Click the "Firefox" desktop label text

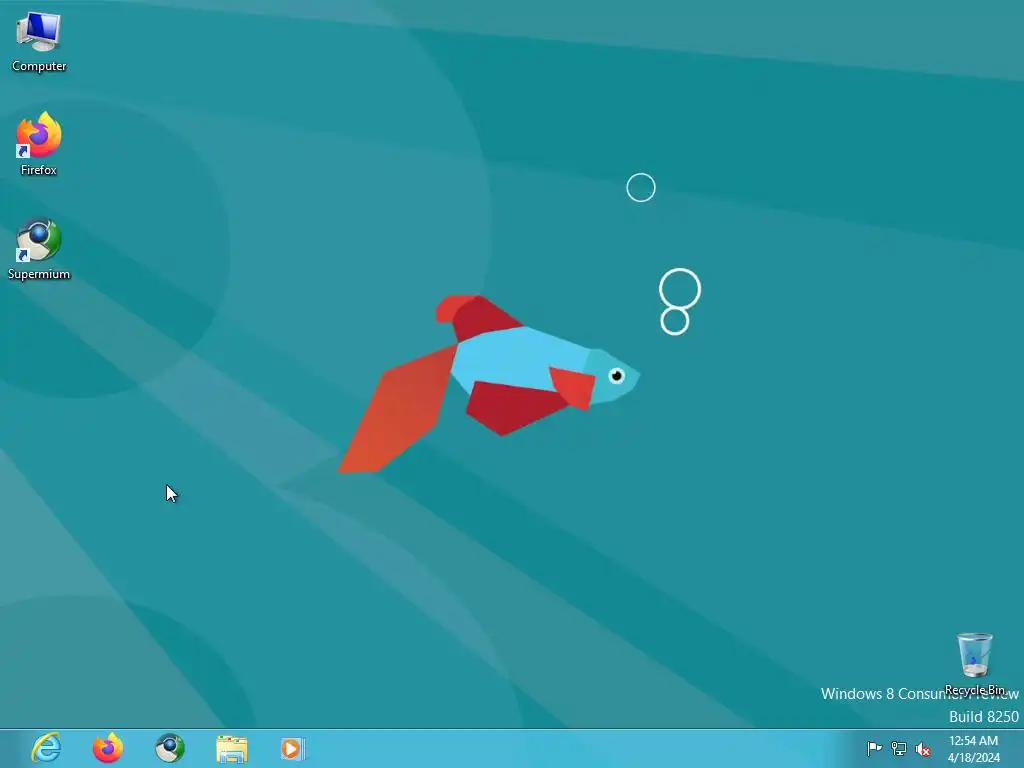coord(39,170)
